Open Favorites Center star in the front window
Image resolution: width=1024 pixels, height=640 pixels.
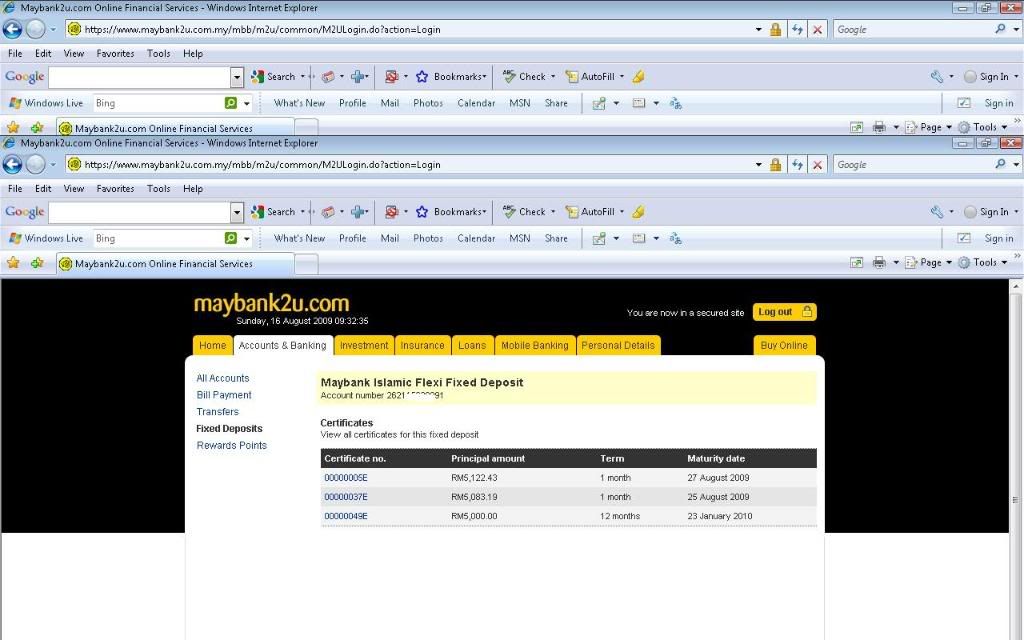(13, 263)
